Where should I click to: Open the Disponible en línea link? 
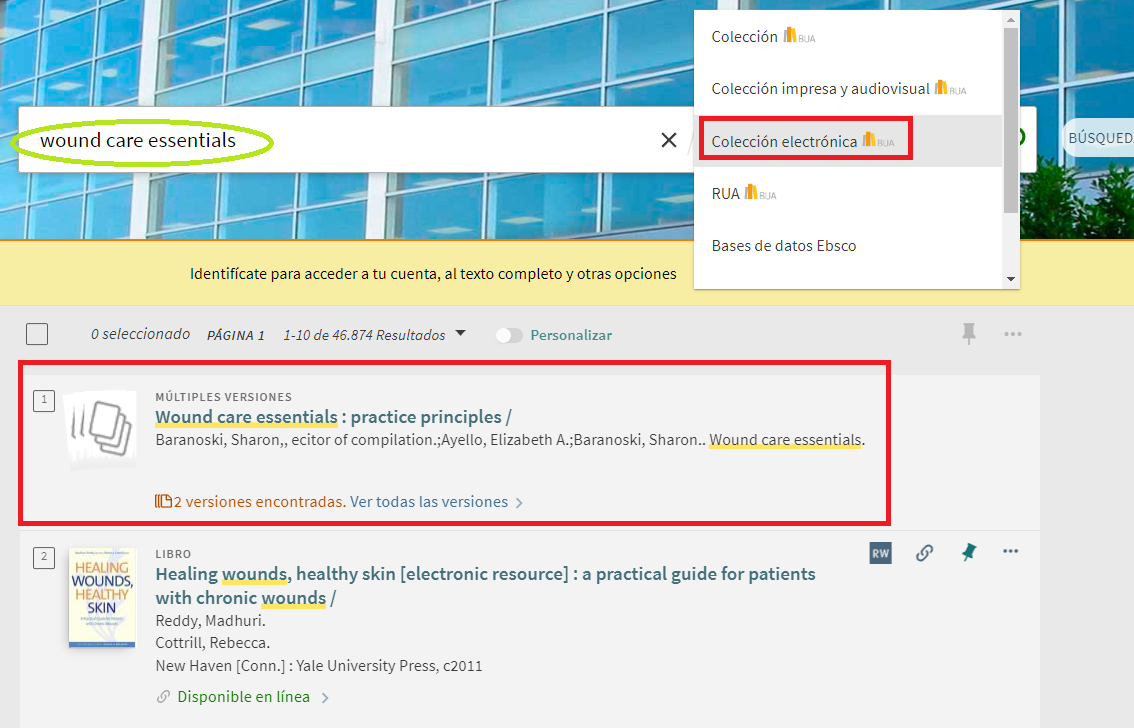[x=243, y=697]
